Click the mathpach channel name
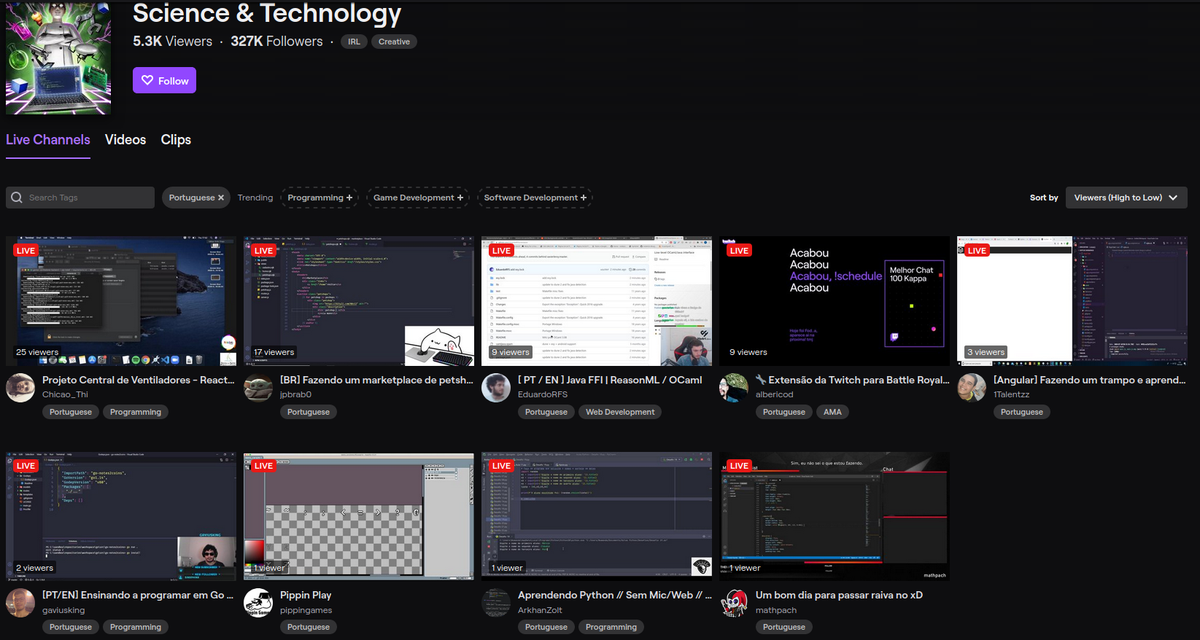This screenshot has height=640, width=1200. pos(776,610)
